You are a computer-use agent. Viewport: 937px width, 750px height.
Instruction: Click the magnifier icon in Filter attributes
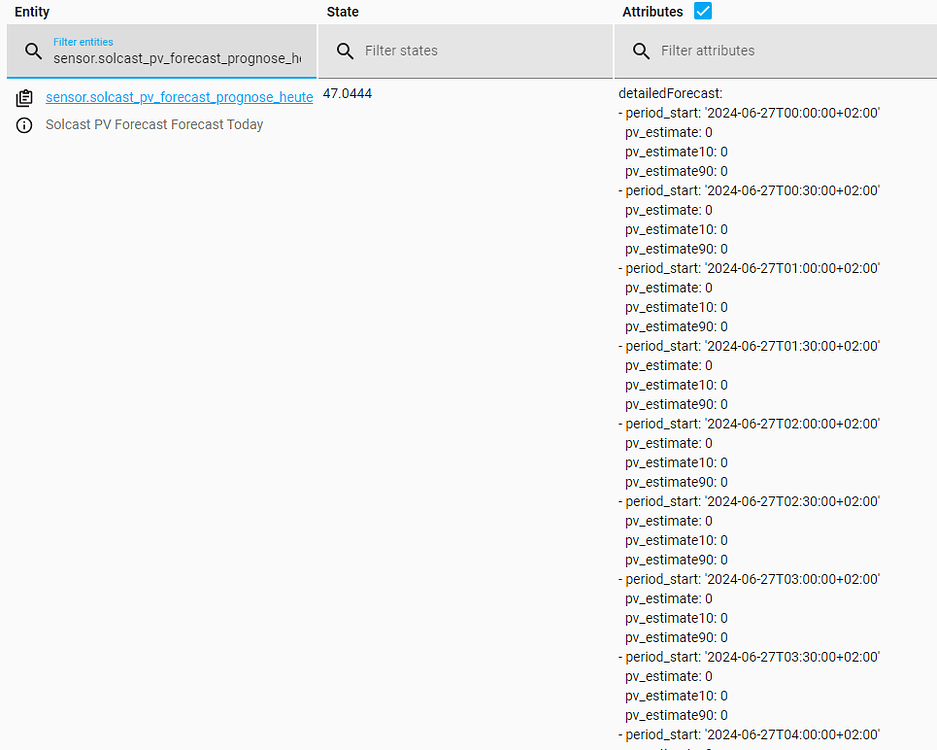[641, 51]
